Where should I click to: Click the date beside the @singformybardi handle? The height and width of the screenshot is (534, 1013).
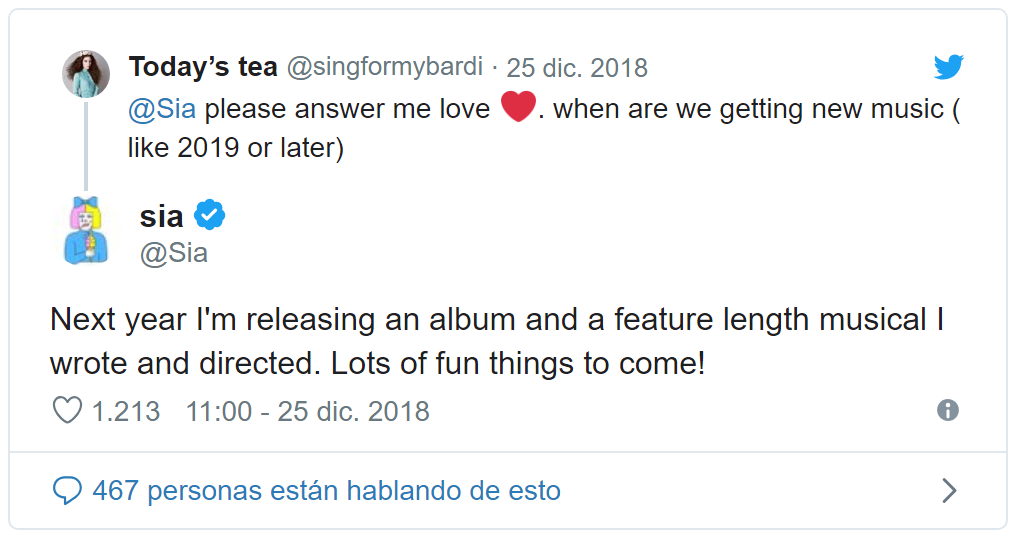pyautogui.click(x=577, y=68)
